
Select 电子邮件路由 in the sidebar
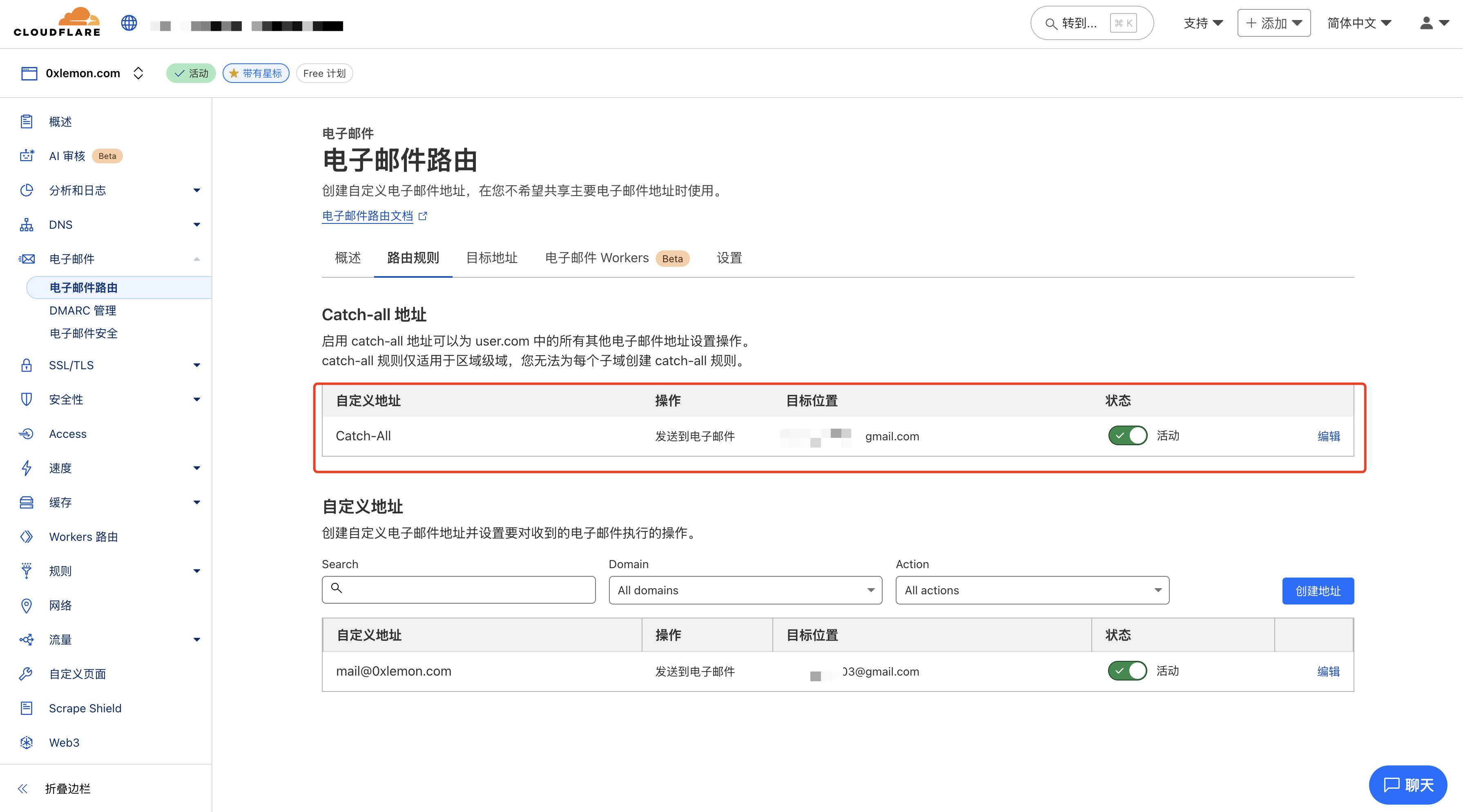pyautogui.click(x=119, y=287)
